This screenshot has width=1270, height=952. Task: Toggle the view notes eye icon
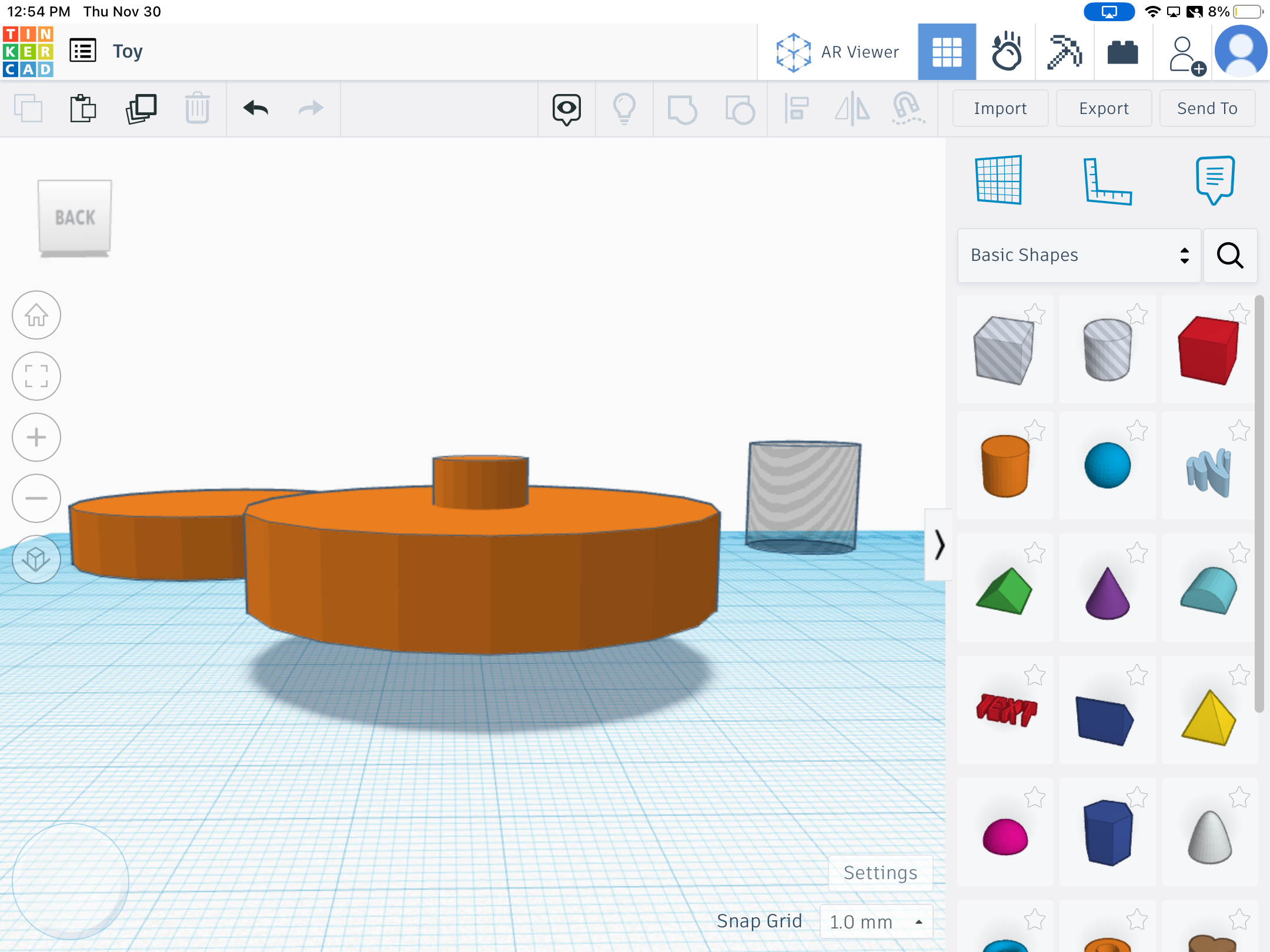click(x=567, y=109)
